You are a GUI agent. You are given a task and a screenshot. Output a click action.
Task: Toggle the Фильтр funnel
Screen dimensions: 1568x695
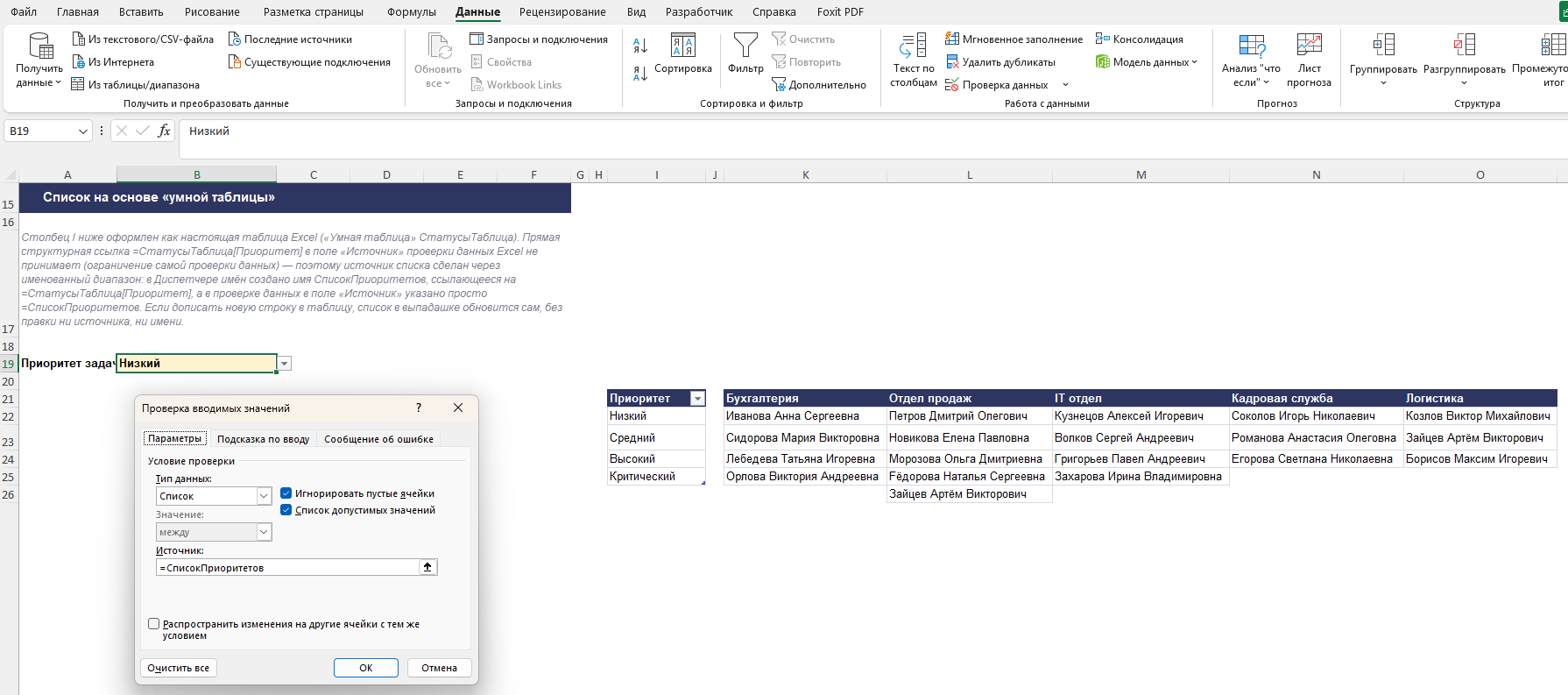coord(745,53)
